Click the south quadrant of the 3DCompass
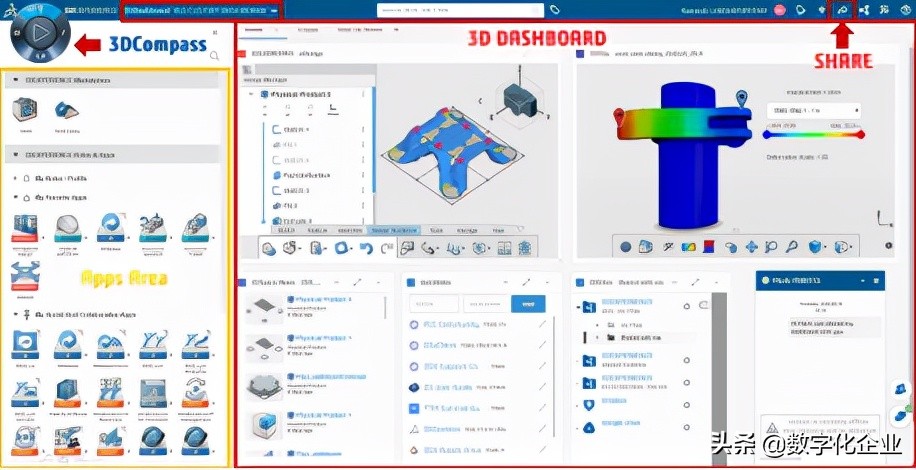Viewport: 916px width, 470px height. [x=40, y=55]
